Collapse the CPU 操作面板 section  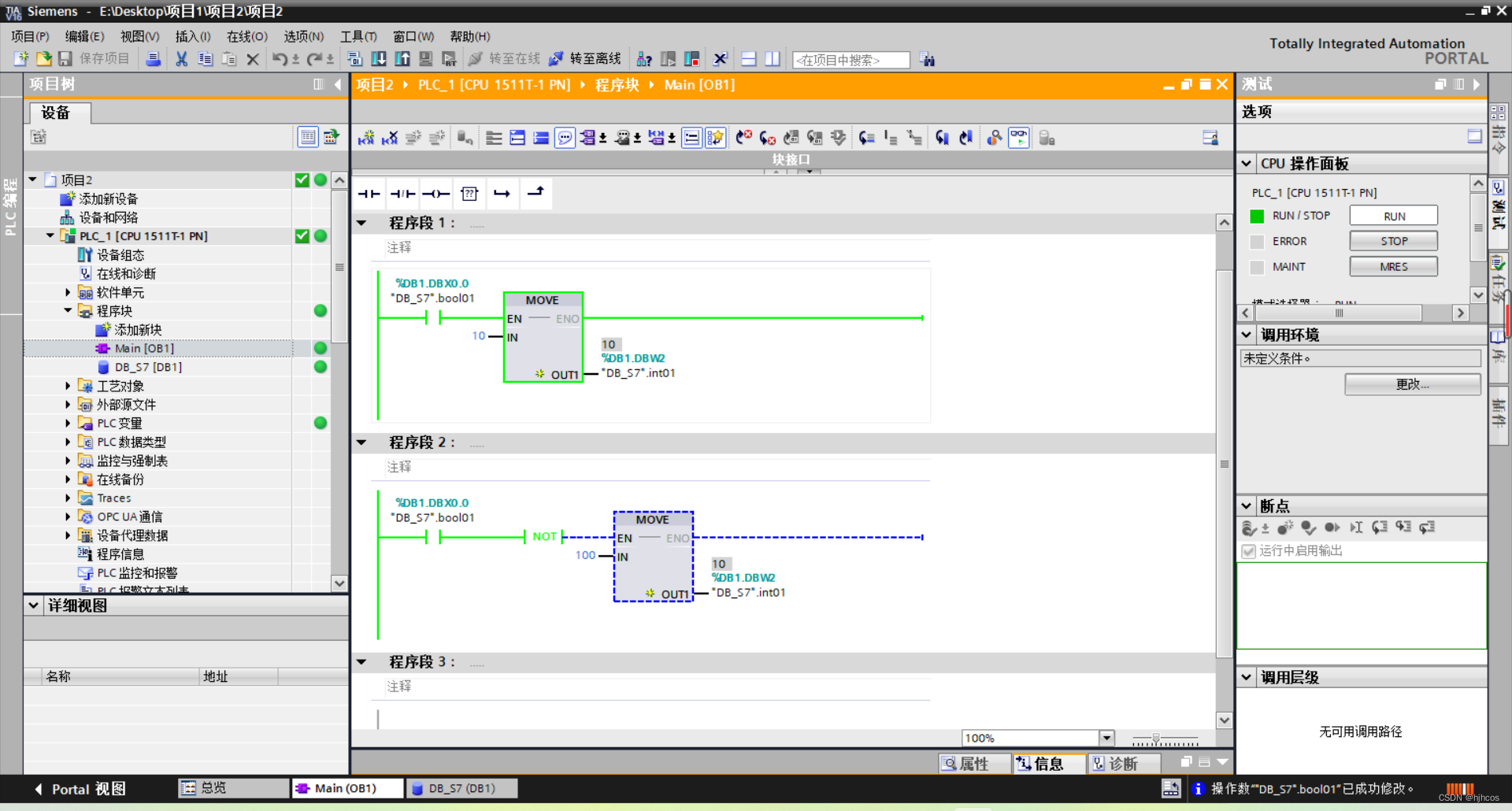click(x=1247, y=164)
